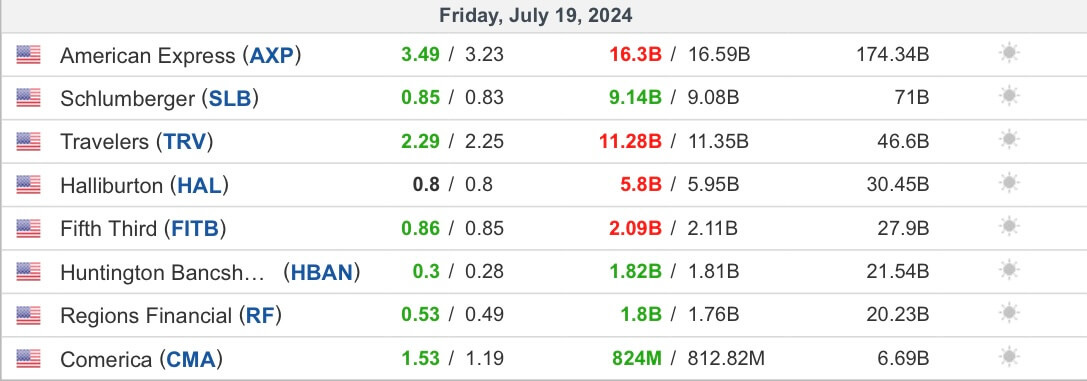Image resolution: width=1087 pixels, height=381 pixels.
Task: Select Fifth Third revenue 2.09B
Action: (636, 228)
